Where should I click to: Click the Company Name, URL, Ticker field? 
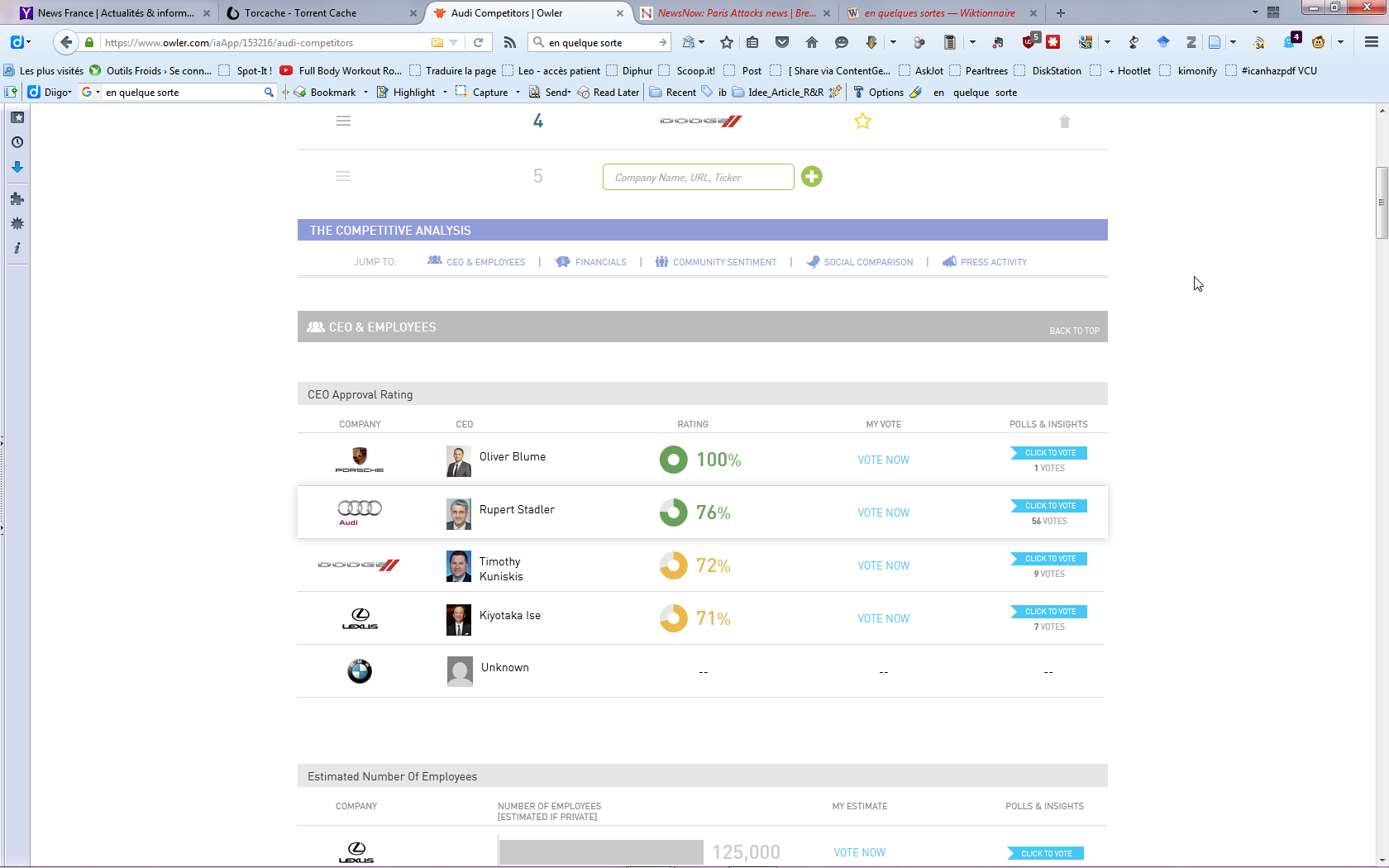pos(699,177)
